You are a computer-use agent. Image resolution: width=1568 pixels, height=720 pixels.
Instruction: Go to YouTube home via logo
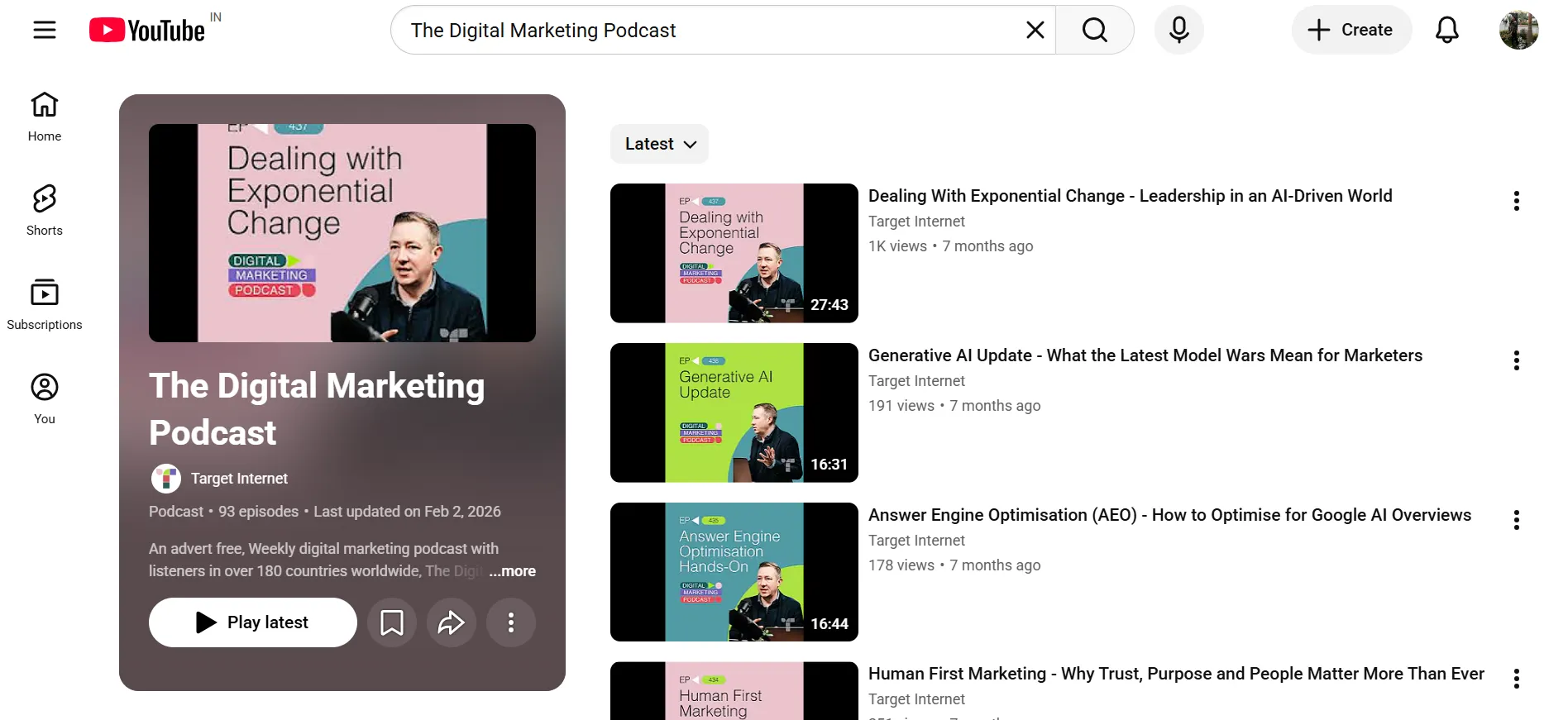pos(147,30)
